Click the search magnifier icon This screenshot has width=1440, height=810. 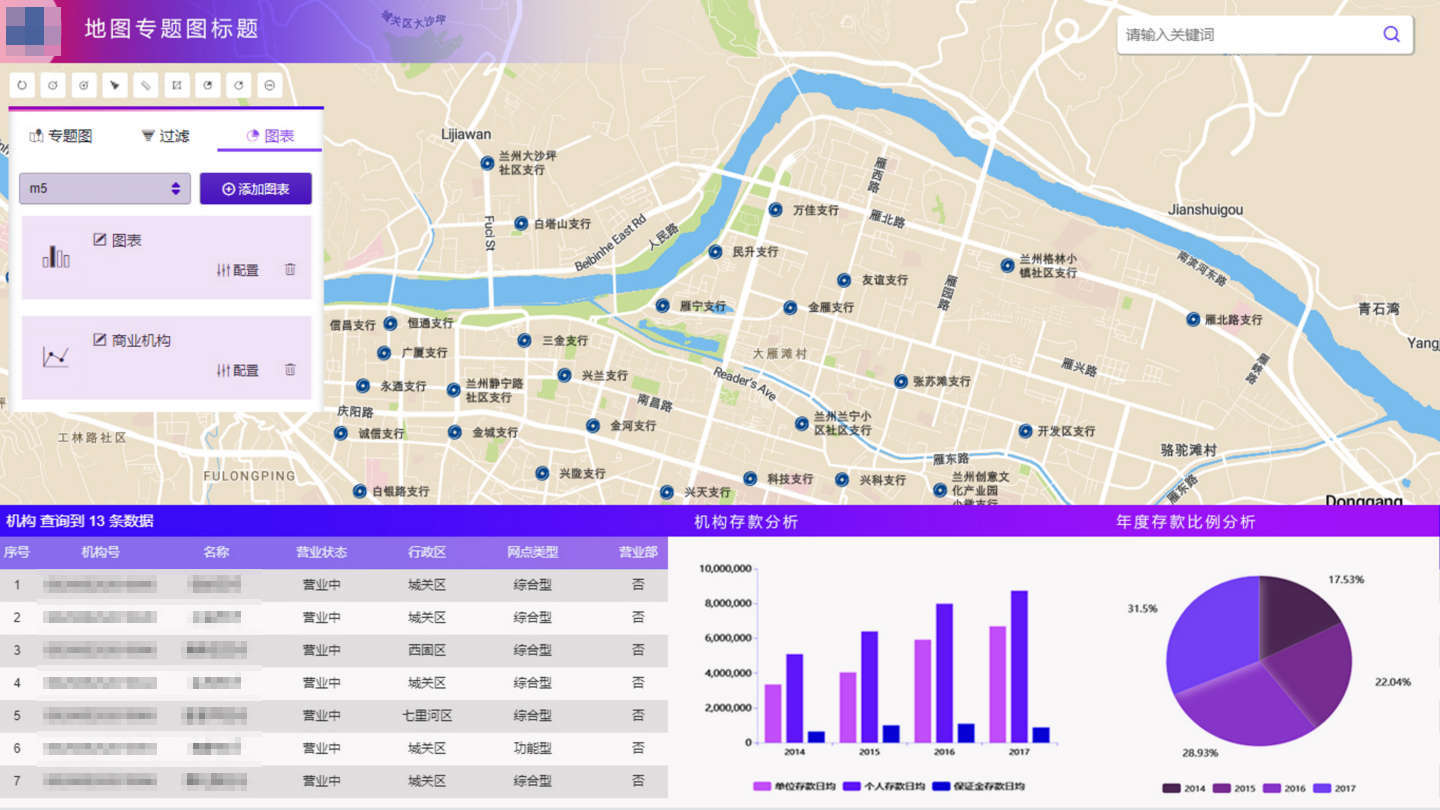pos(1391,34)
